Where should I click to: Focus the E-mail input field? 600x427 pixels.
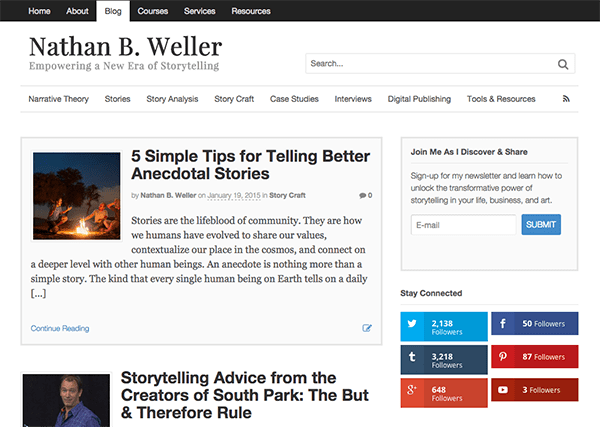click(x=463, y=224)
